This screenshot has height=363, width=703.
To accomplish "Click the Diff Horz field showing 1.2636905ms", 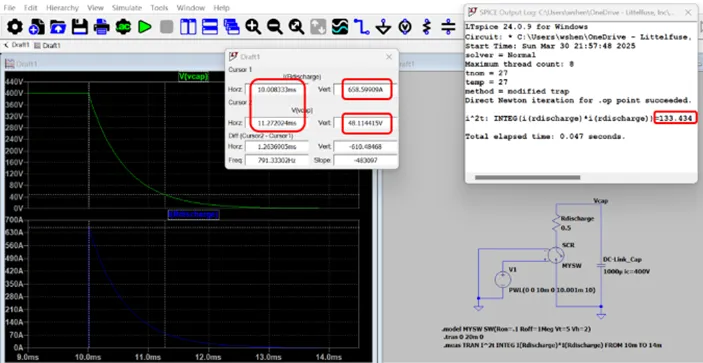I will 276,147.
